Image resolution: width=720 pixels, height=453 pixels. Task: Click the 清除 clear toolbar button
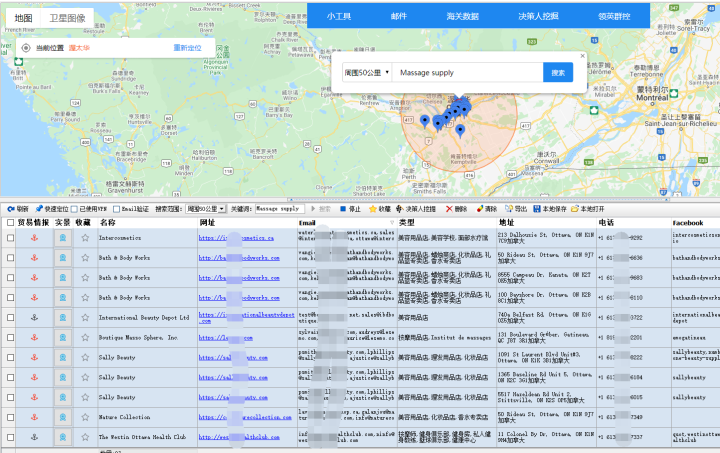tap(487, 209)
